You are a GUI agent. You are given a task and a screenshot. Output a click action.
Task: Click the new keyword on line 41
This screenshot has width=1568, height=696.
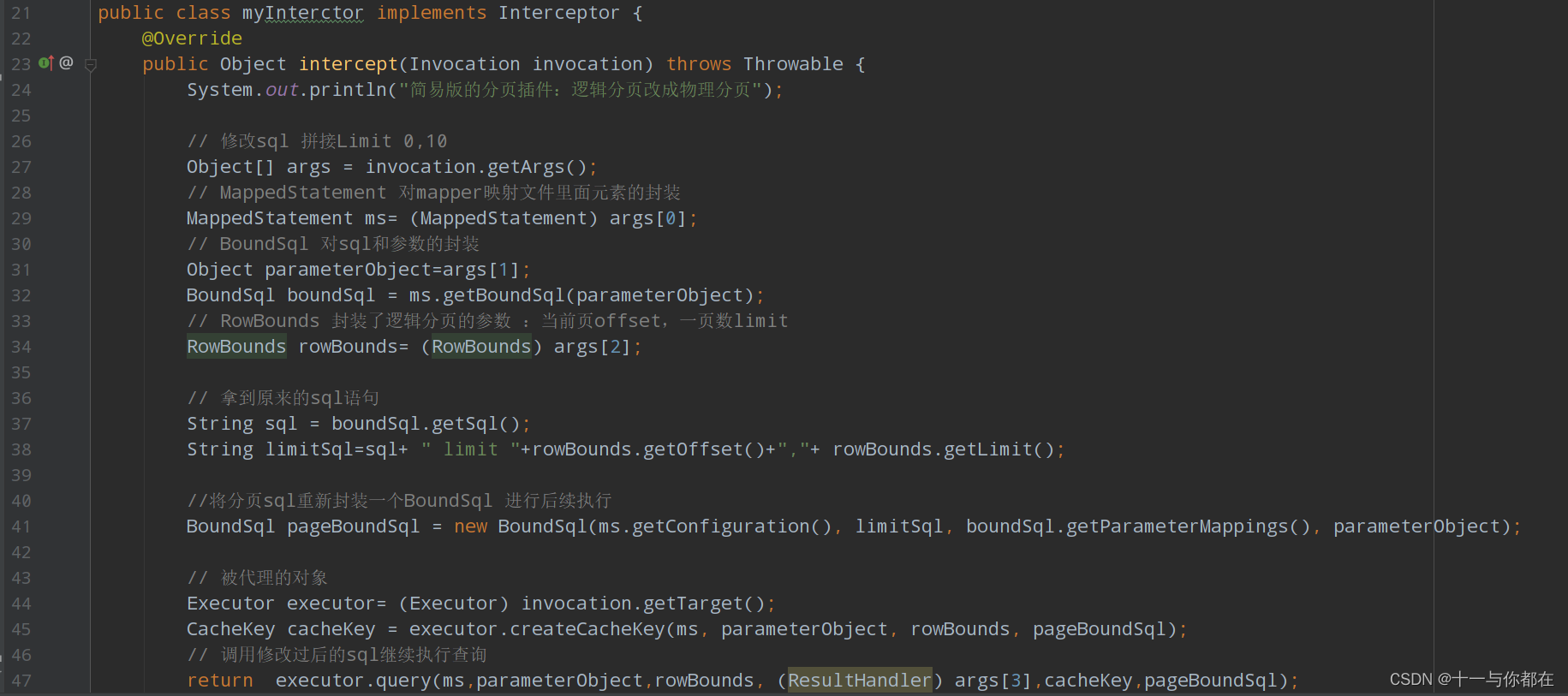click(x=470, y=526)
